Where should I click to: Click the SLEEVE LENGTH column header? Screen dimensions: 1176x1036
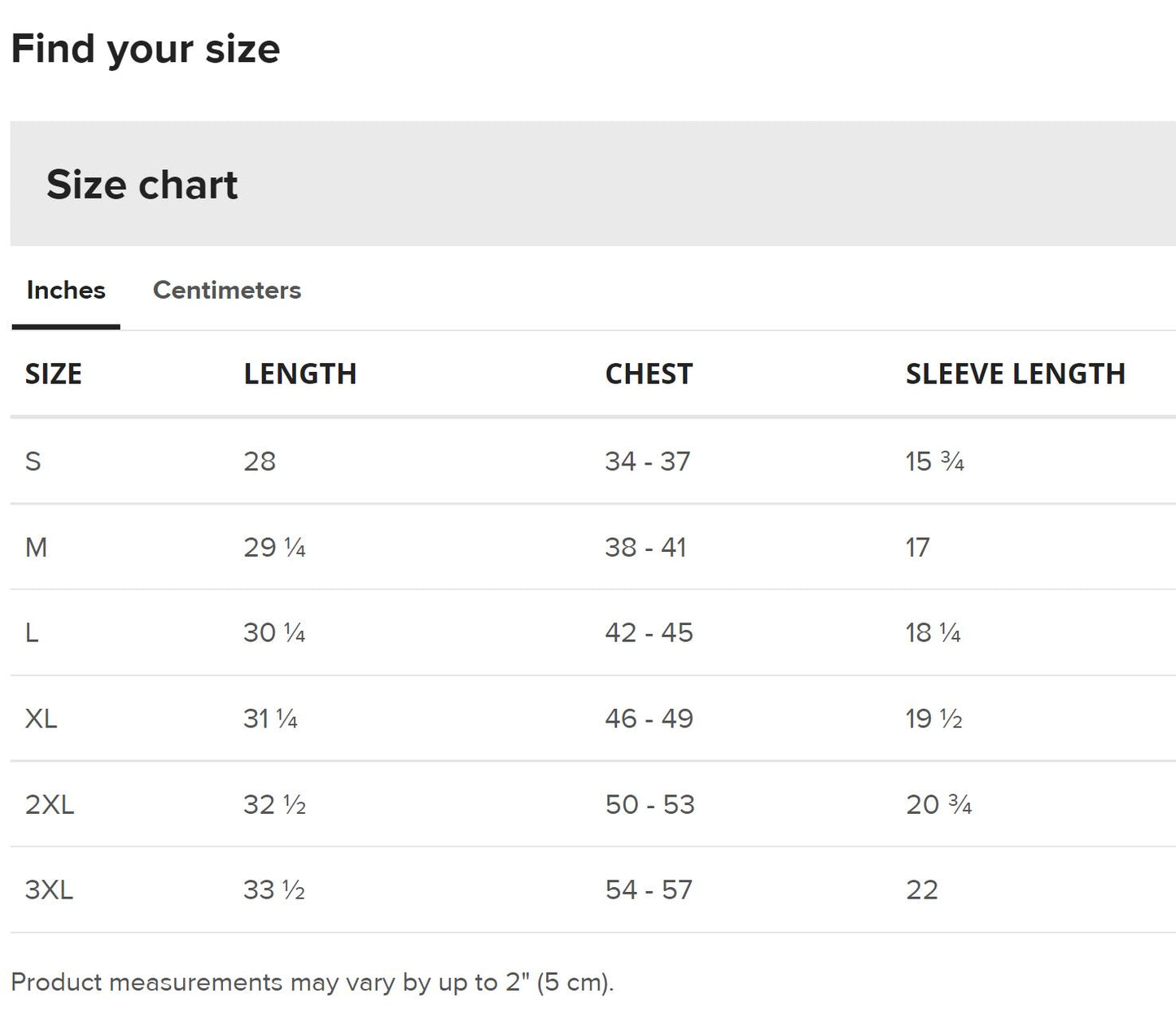[1015, 374]
